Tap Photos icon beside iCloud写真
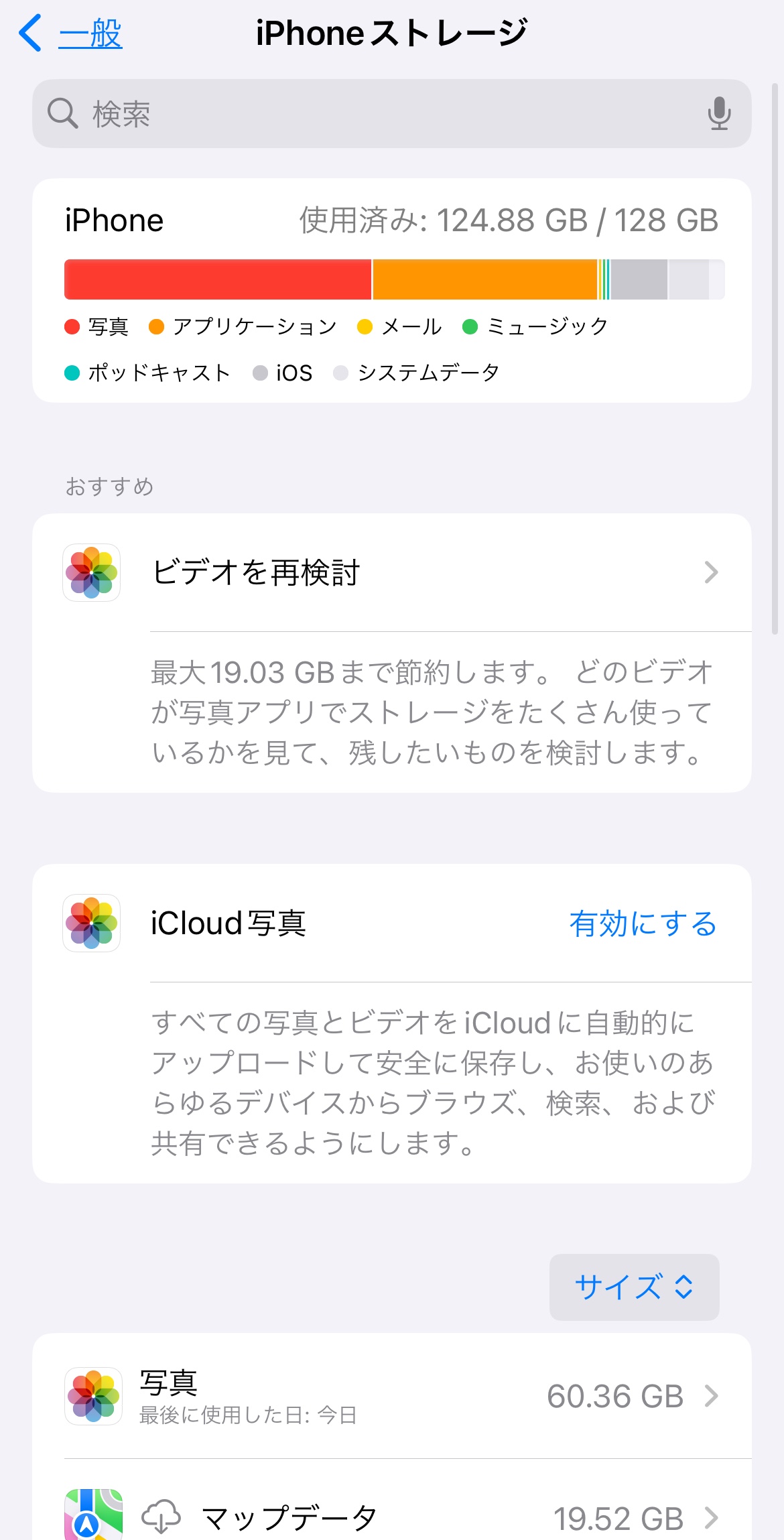784x1540 pixels. (x=92, y=923)
